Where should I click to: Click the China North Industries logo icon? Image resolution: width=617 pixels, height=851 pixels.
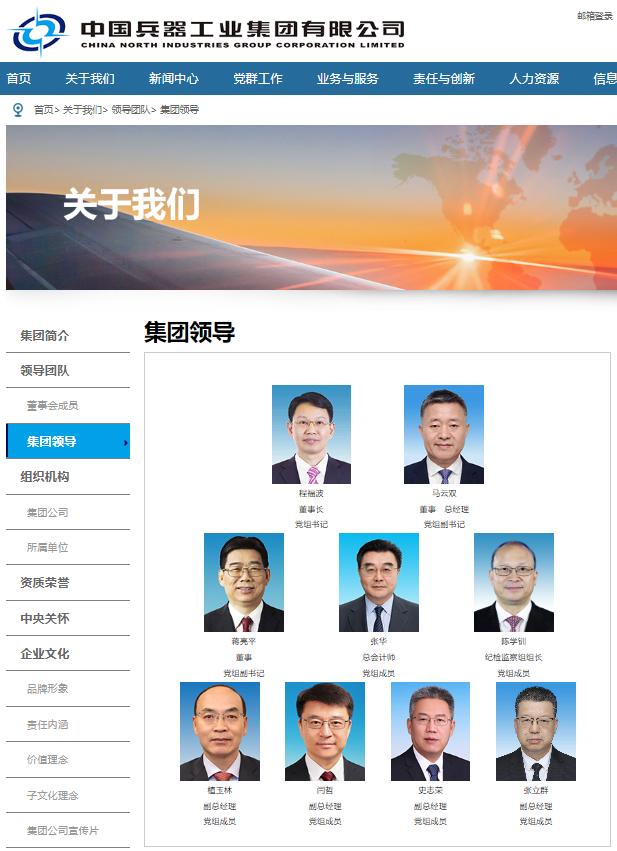point(40,33)
